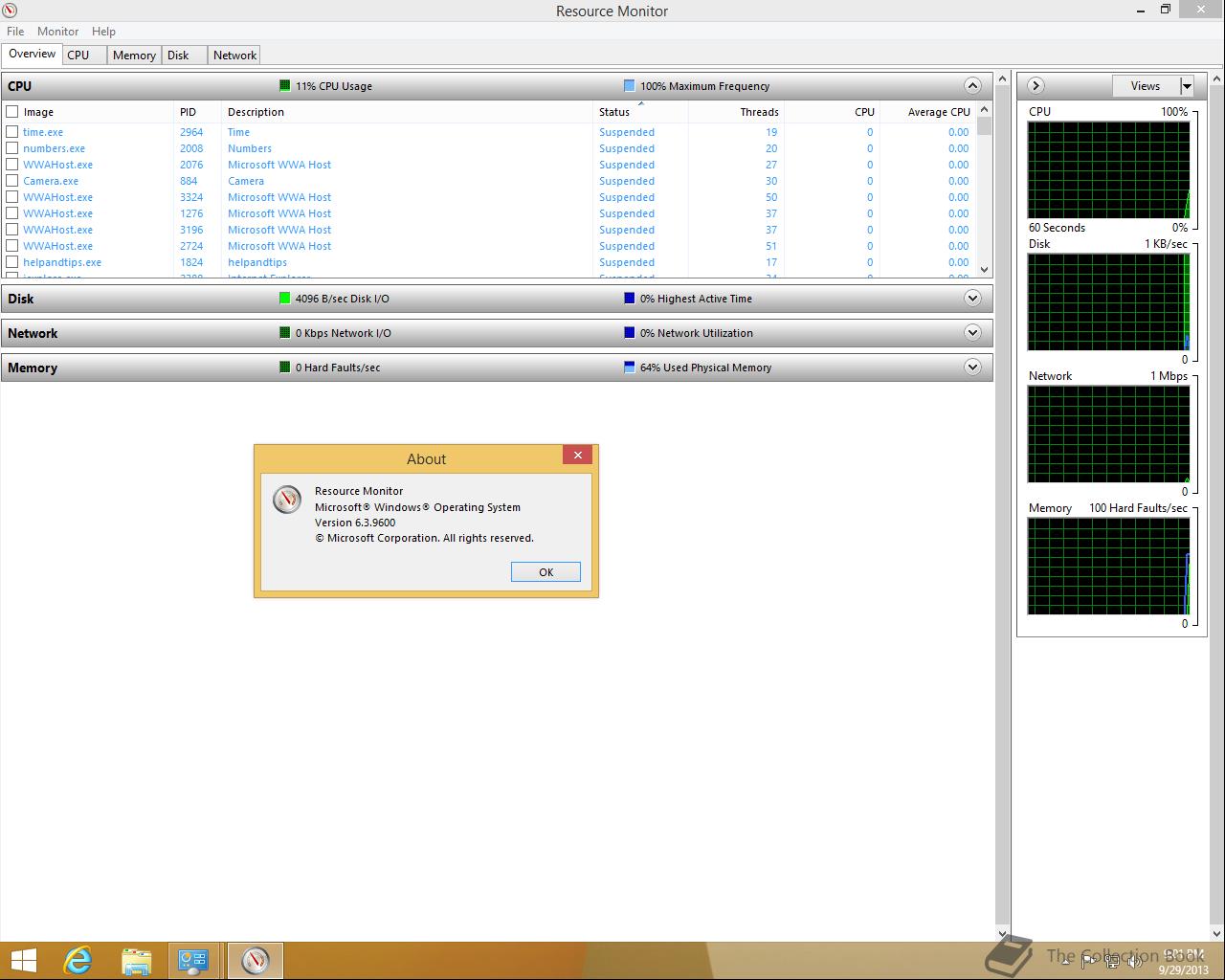Click the gauge icon in About dialog
The width and height of the screenshot is (1225, 980).
click(287, 500)
